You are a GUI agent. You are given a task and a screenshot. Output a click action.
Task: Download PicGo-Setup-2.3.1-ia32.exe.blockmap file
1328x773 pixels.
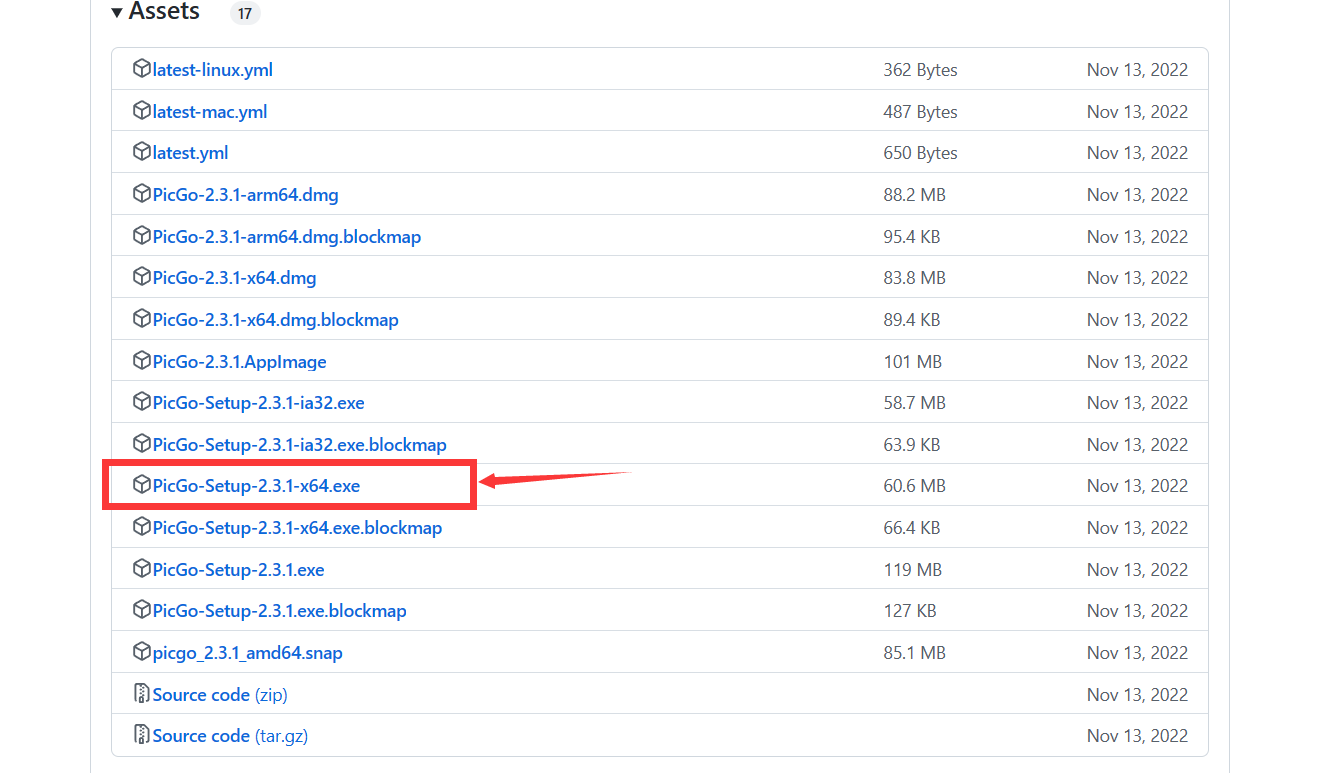(x=299, y=445)
